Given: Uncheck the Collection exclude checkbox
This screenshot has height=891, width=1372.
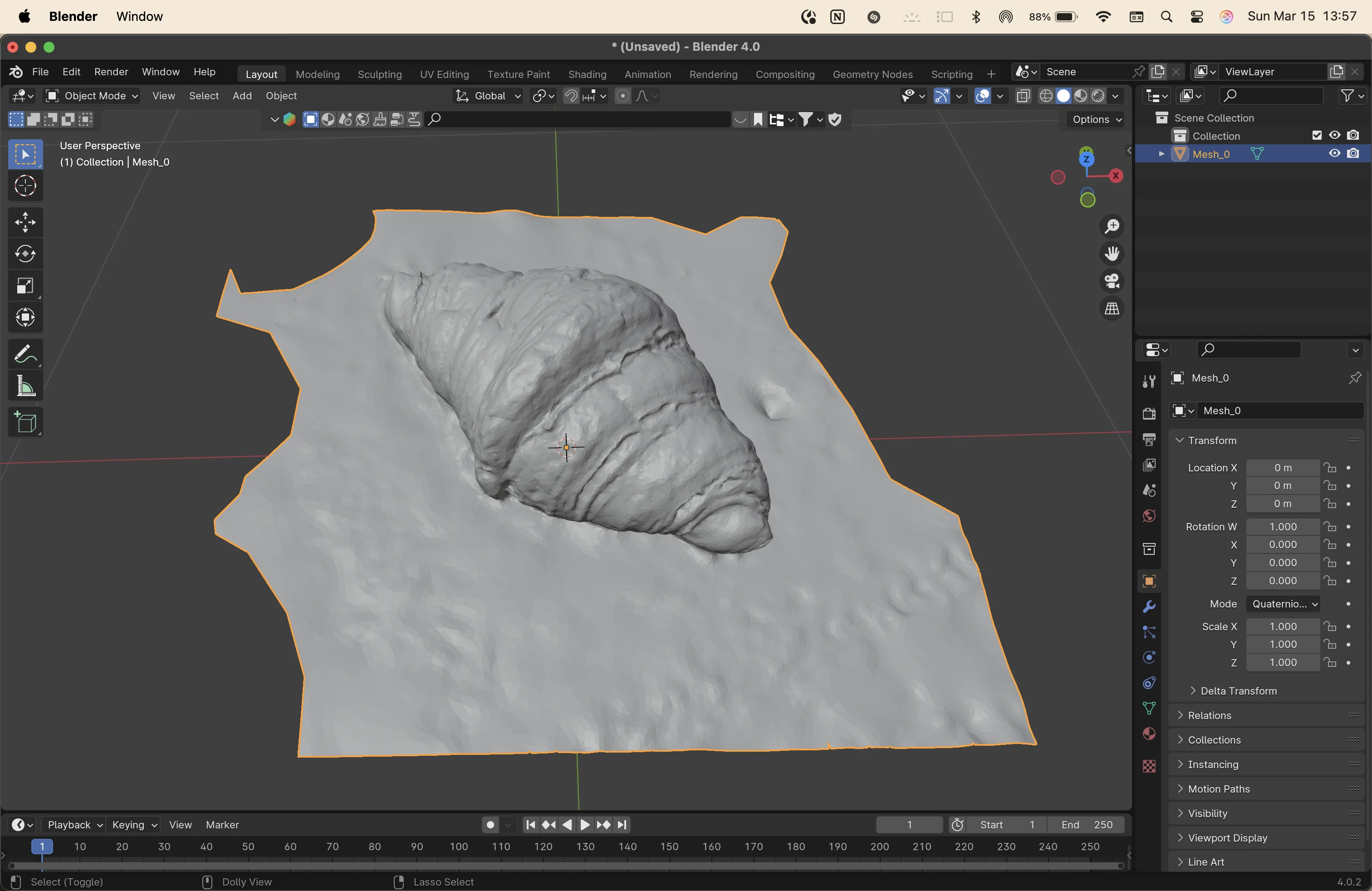Looking at the screenshot, I should pyautogui.click(x=1317, y=136).
